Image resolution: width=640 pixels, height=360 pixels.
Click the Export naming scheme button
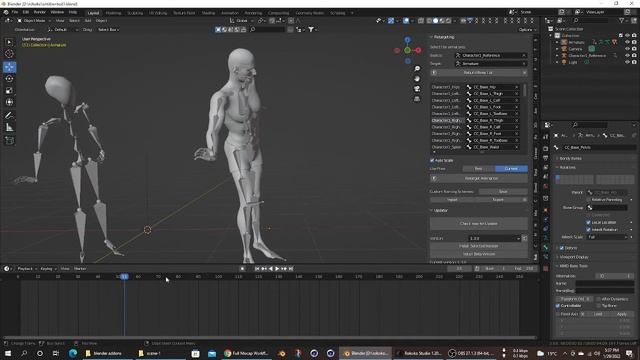(498, 200)
